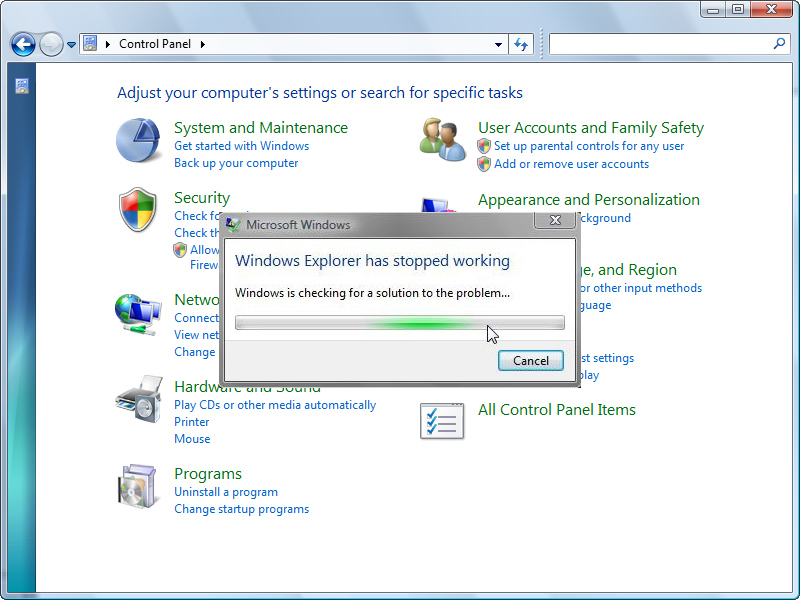
Task: Click Get started with Windows link
Action: pos(241,146)
